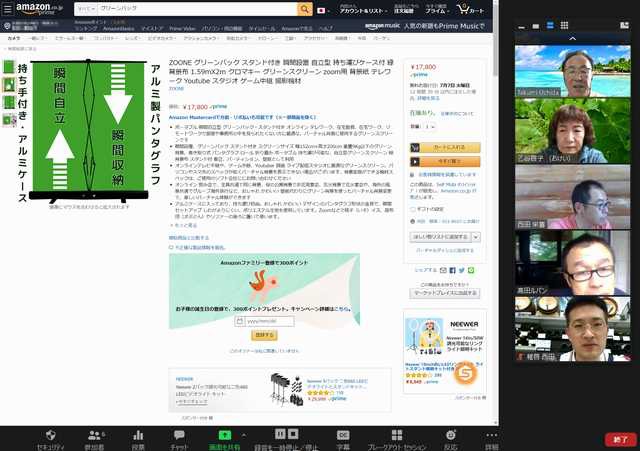640x451 pixels.
Task: Open the Amazon cart icon
Action: 471,9
